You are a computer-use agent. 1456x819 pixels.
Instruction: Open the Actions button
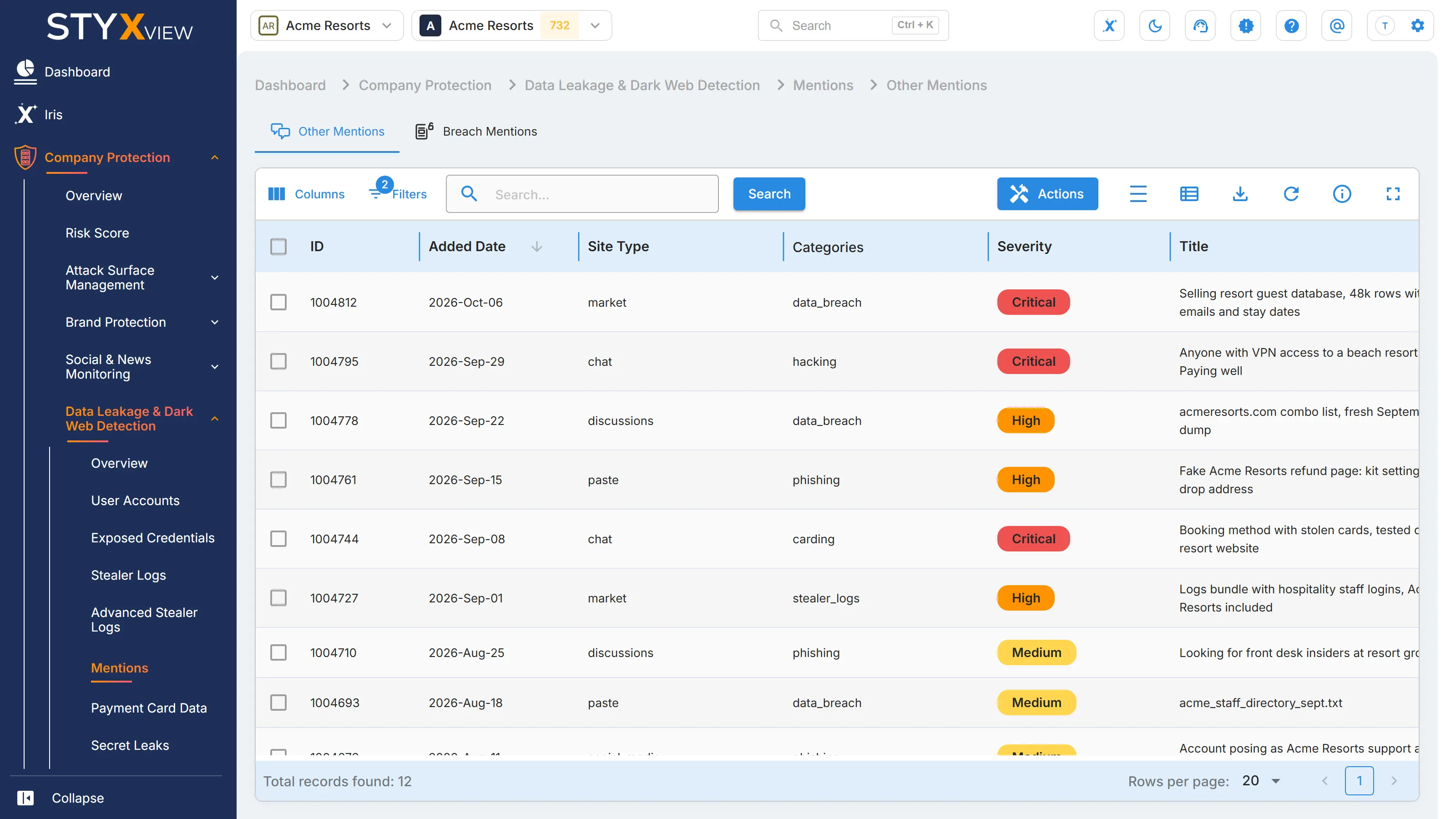tap(1047, 194)
